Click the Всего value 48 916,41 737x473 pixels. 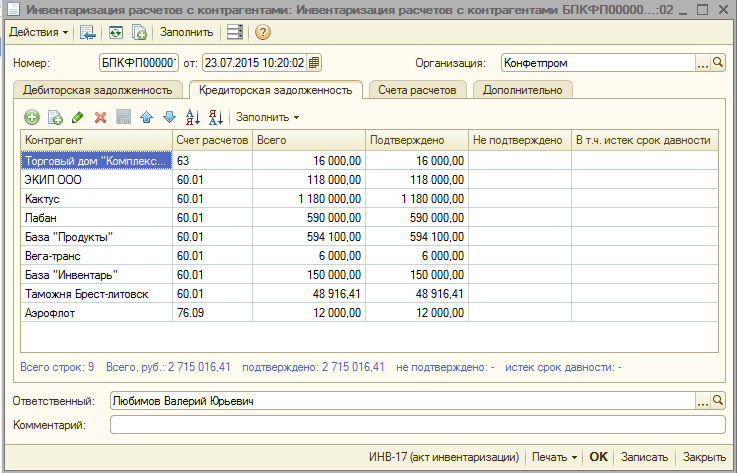309,294
